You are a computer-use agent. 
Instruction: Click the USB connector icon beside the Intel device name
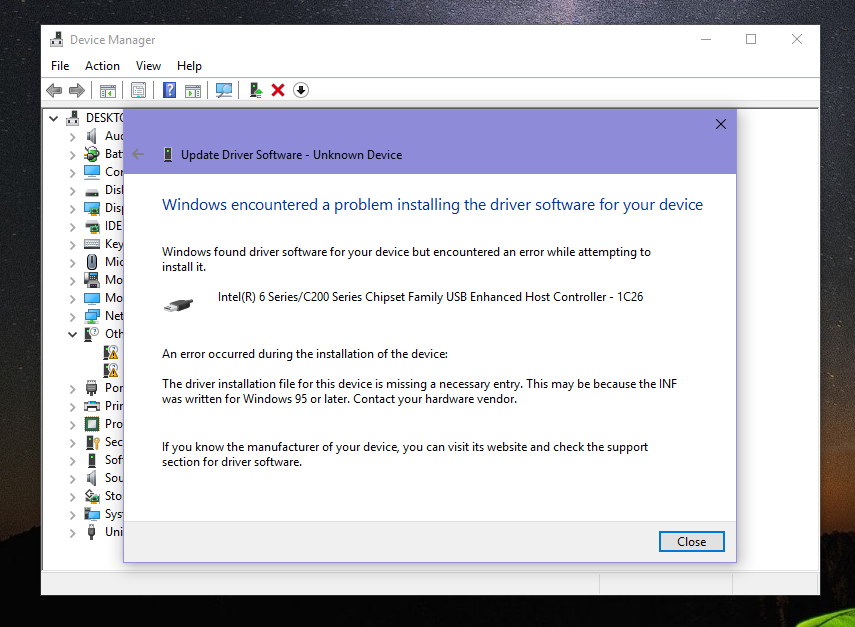tap(178, 305)
